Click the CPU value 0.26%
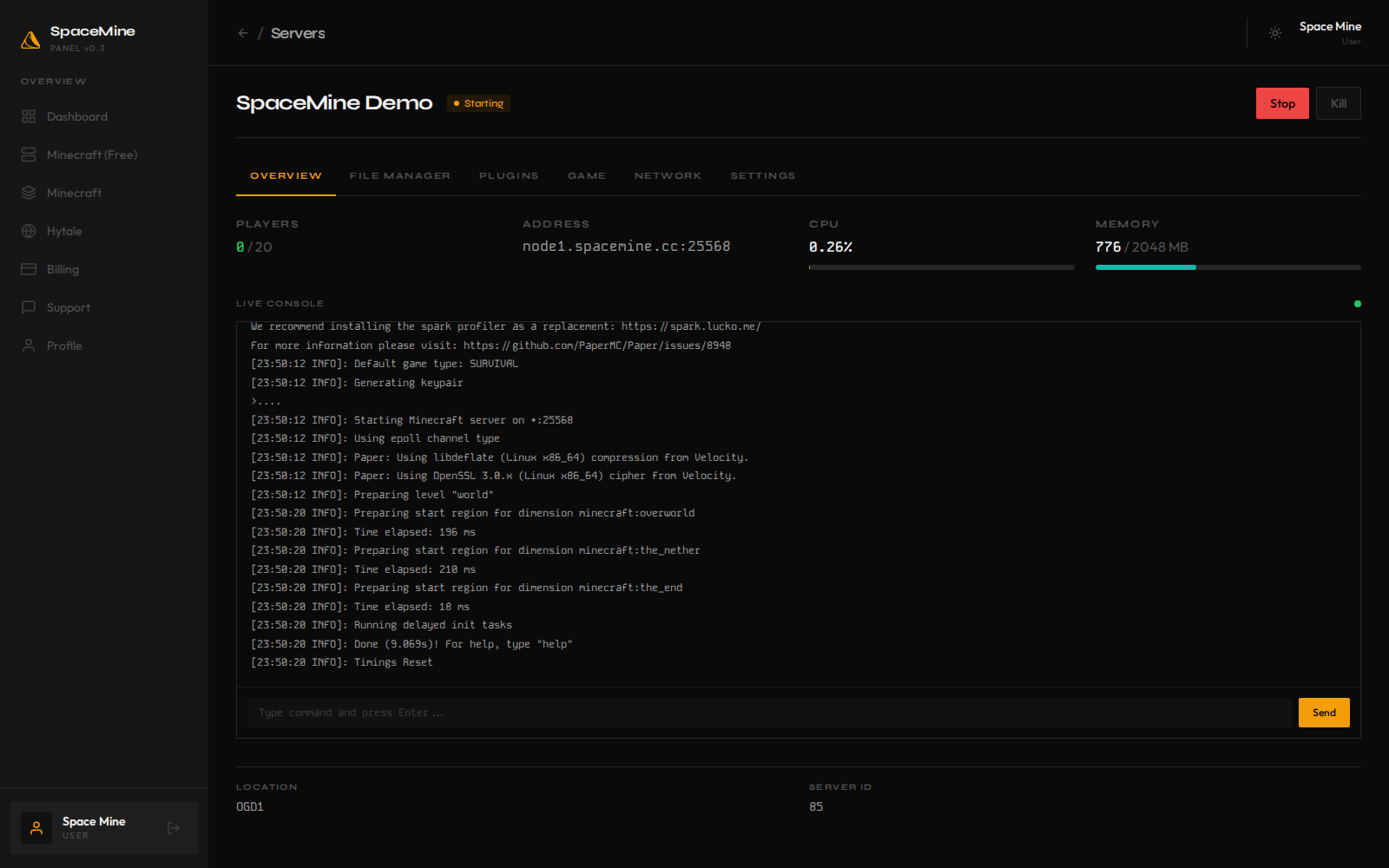This screenshot has height=868, width=1389. (831, 247)
